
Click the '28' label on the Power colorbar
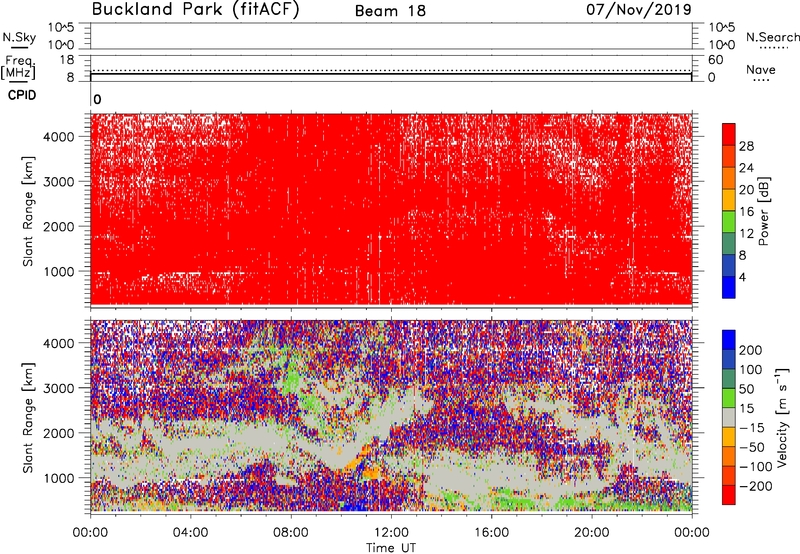click(746, 146)
